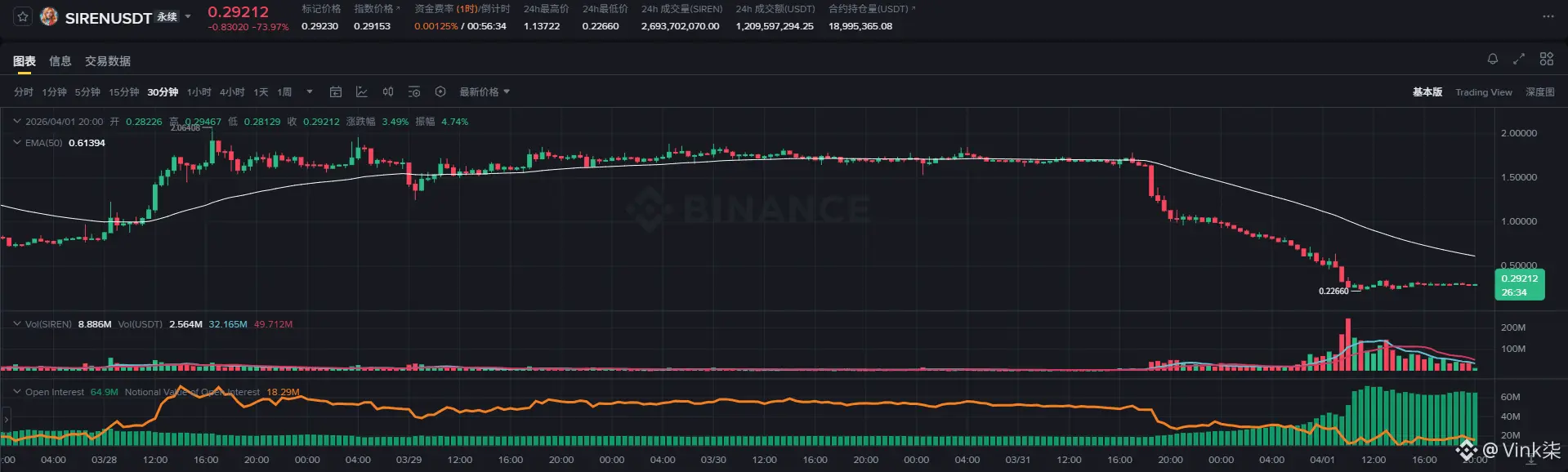Open the more intervals dropdown arrow
1568x472 pixels.
tap(310, 92)
